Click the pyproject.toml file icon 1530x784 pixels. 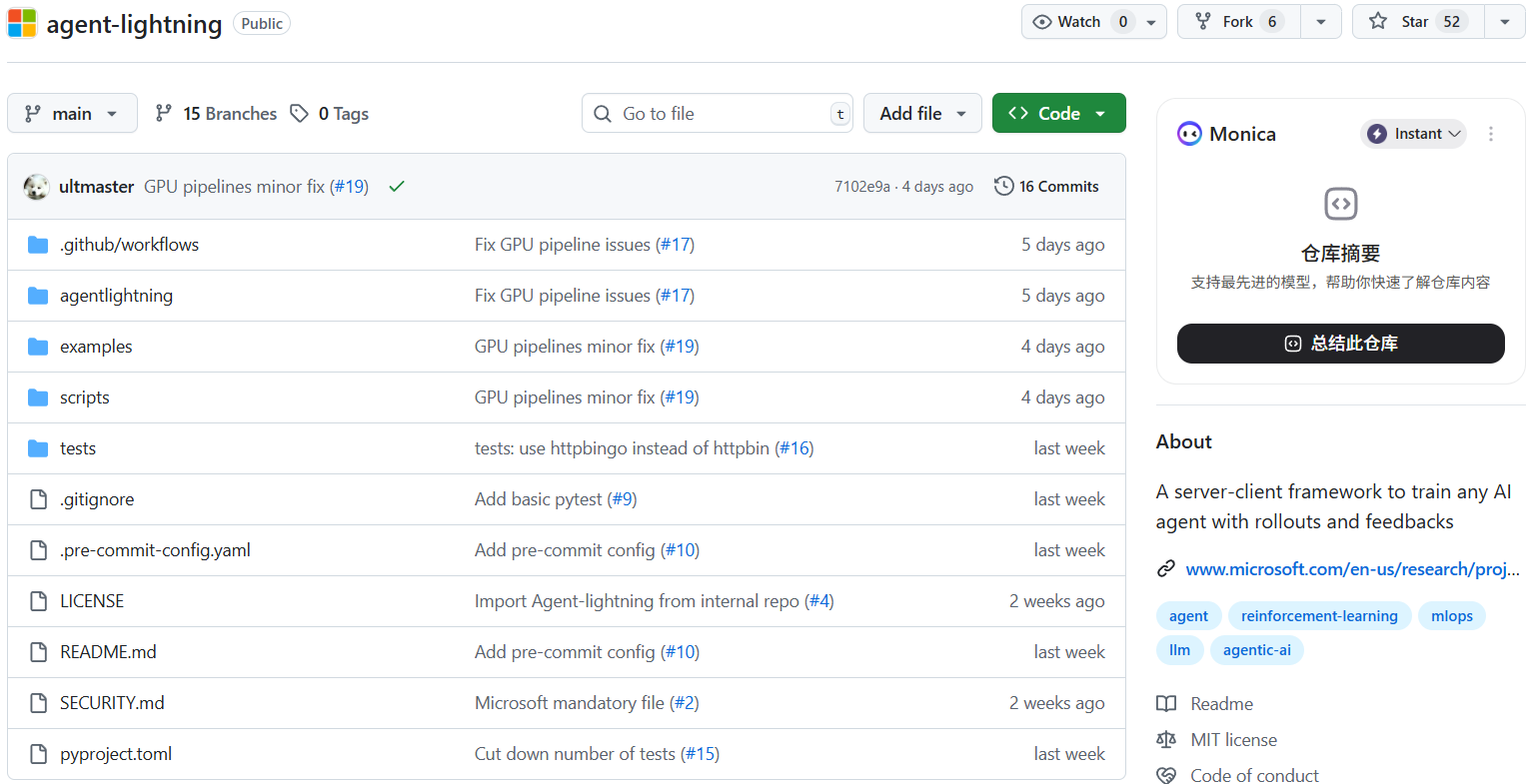[x=38, y=754]
